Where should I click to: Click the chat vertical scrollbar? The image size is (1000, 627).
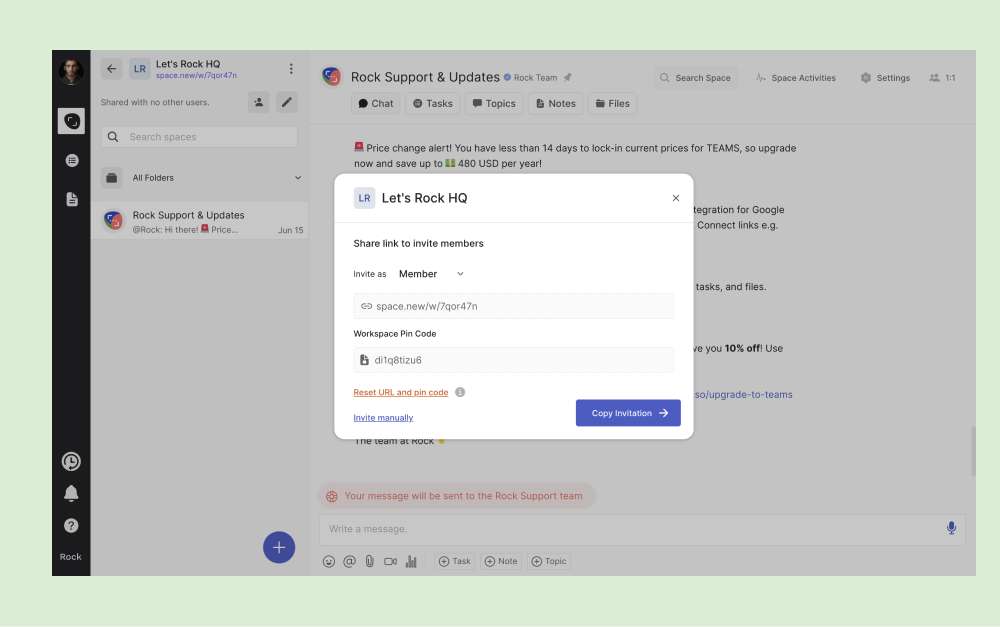point(973,450)
